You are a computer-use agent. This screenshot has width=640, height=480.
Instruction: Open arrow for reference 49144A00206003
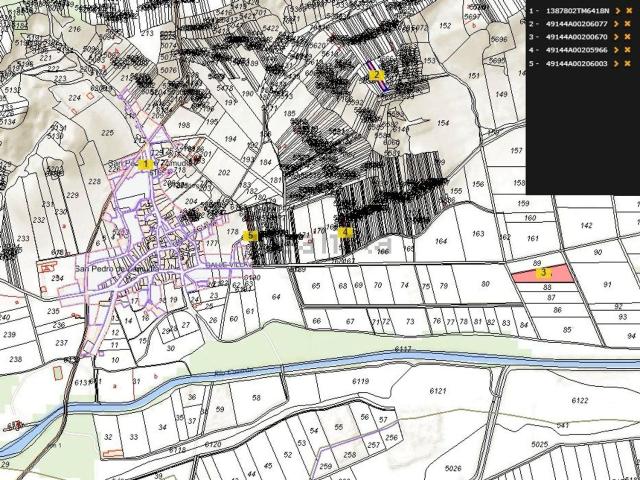(x=616, y=64)
